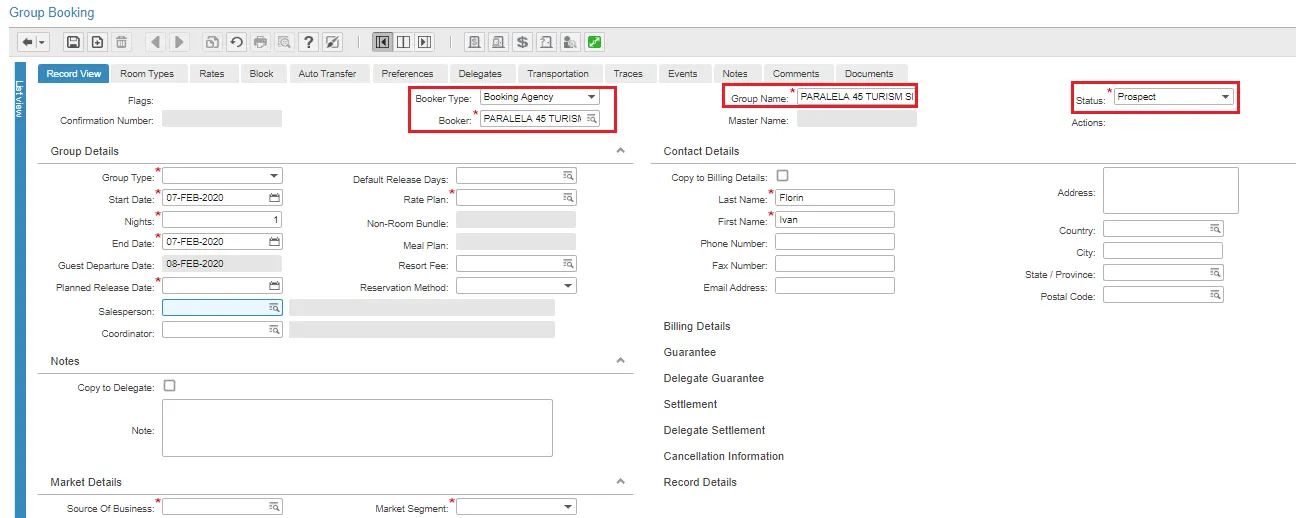Viewport: 1296px width, 518px height.
Task: Click the Save disk icon
Action: (73, 42)
